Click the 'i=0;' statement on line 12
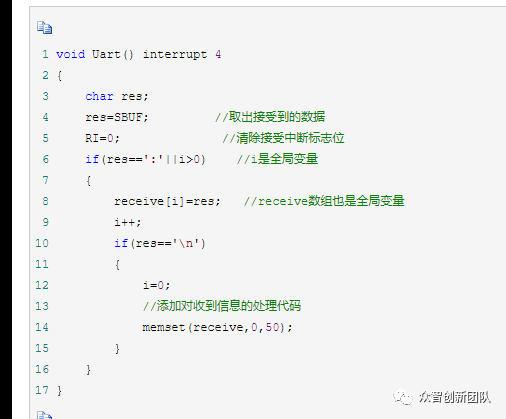The height and width of the screenshot is (419, 506). click(x=156, y=285)
